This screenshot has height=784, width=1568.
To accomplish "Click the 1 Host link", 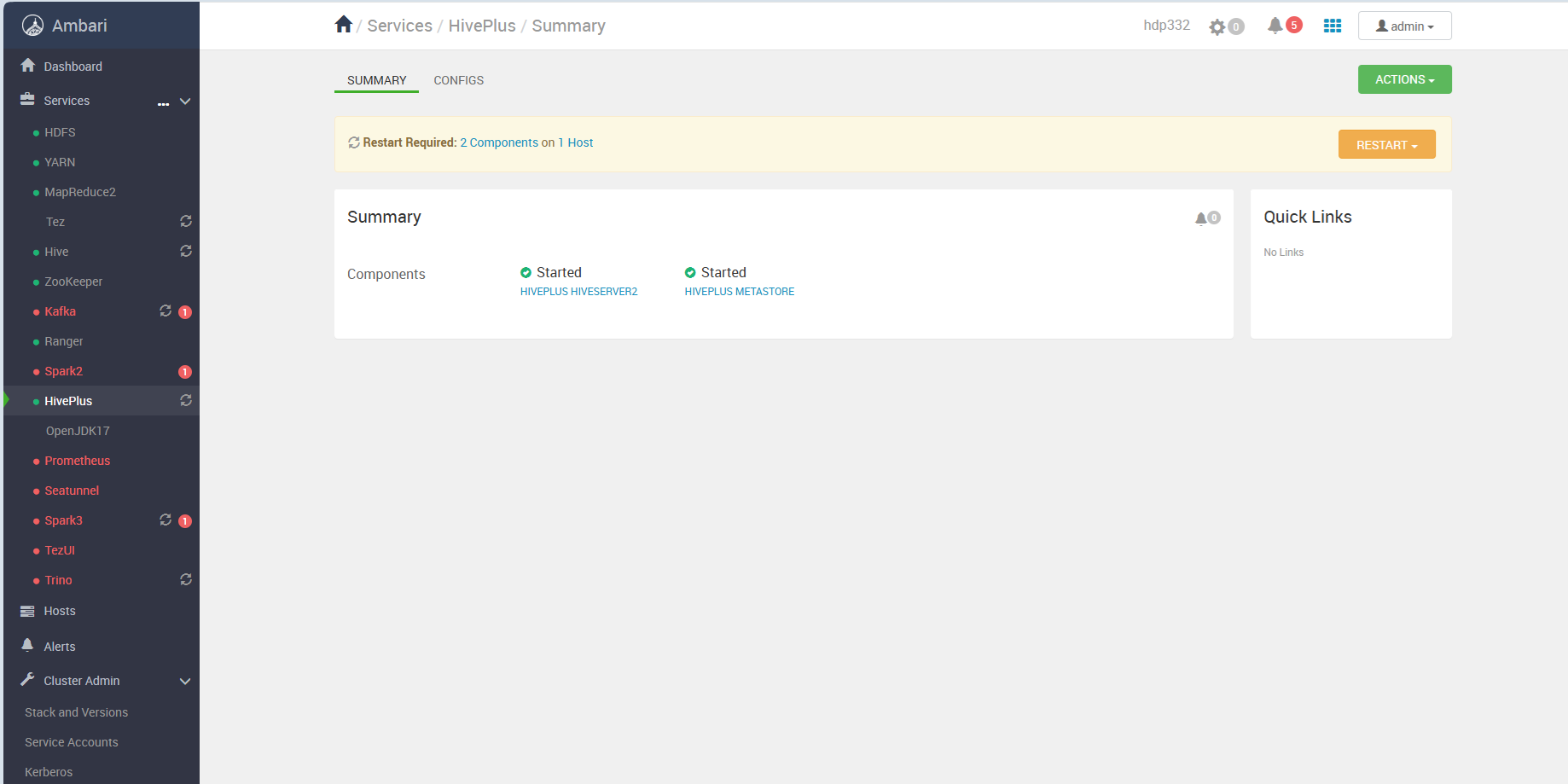I will (x=575, y=142).
